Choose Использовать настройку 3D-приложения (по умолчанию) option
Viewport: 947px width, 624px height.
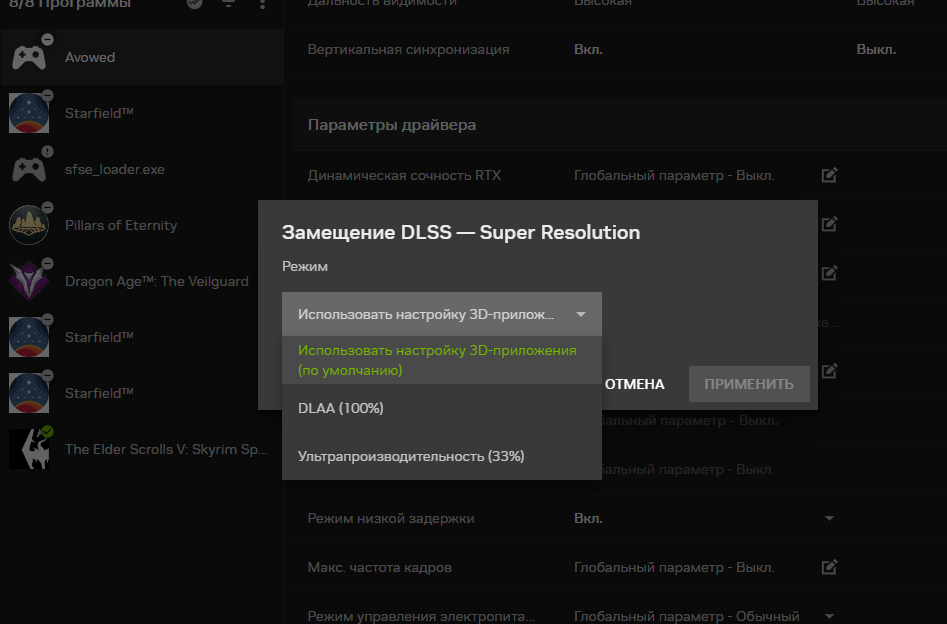(x=441, y=360)
